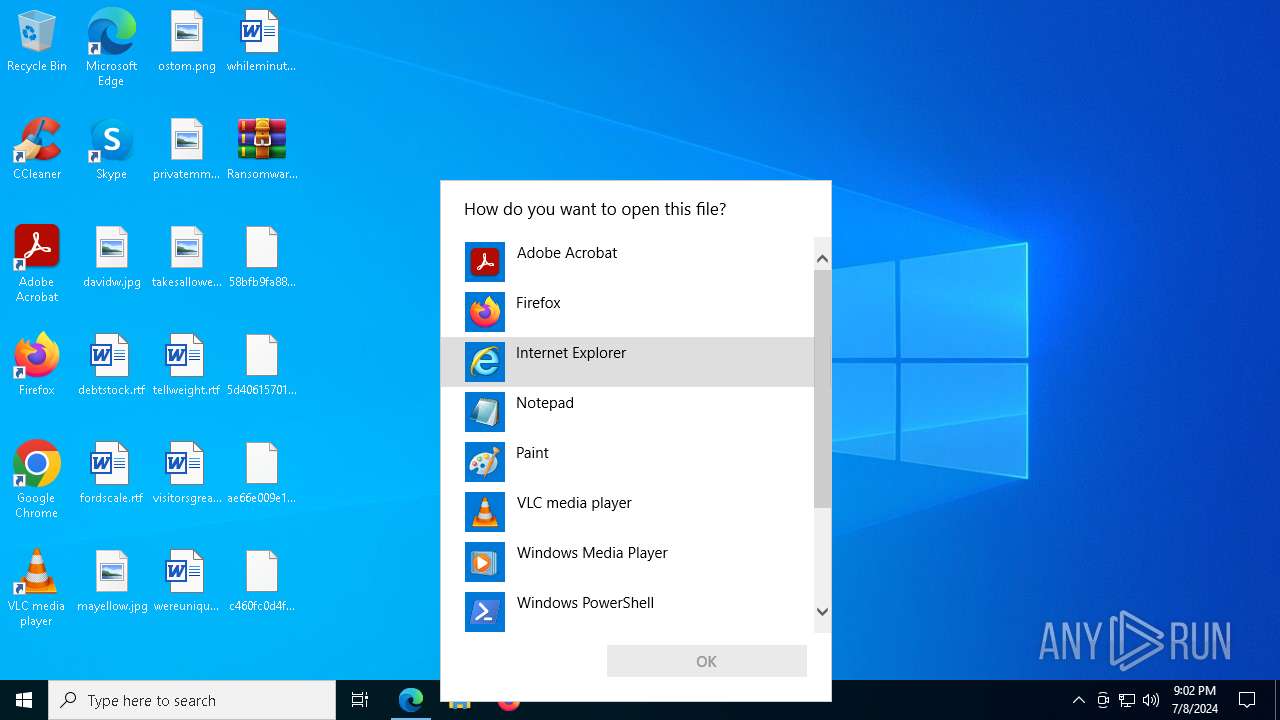The height and width of the screenshot is (720, 1280).
Task: Click the app list scrollbar thumb
Action: click(822, 390)
